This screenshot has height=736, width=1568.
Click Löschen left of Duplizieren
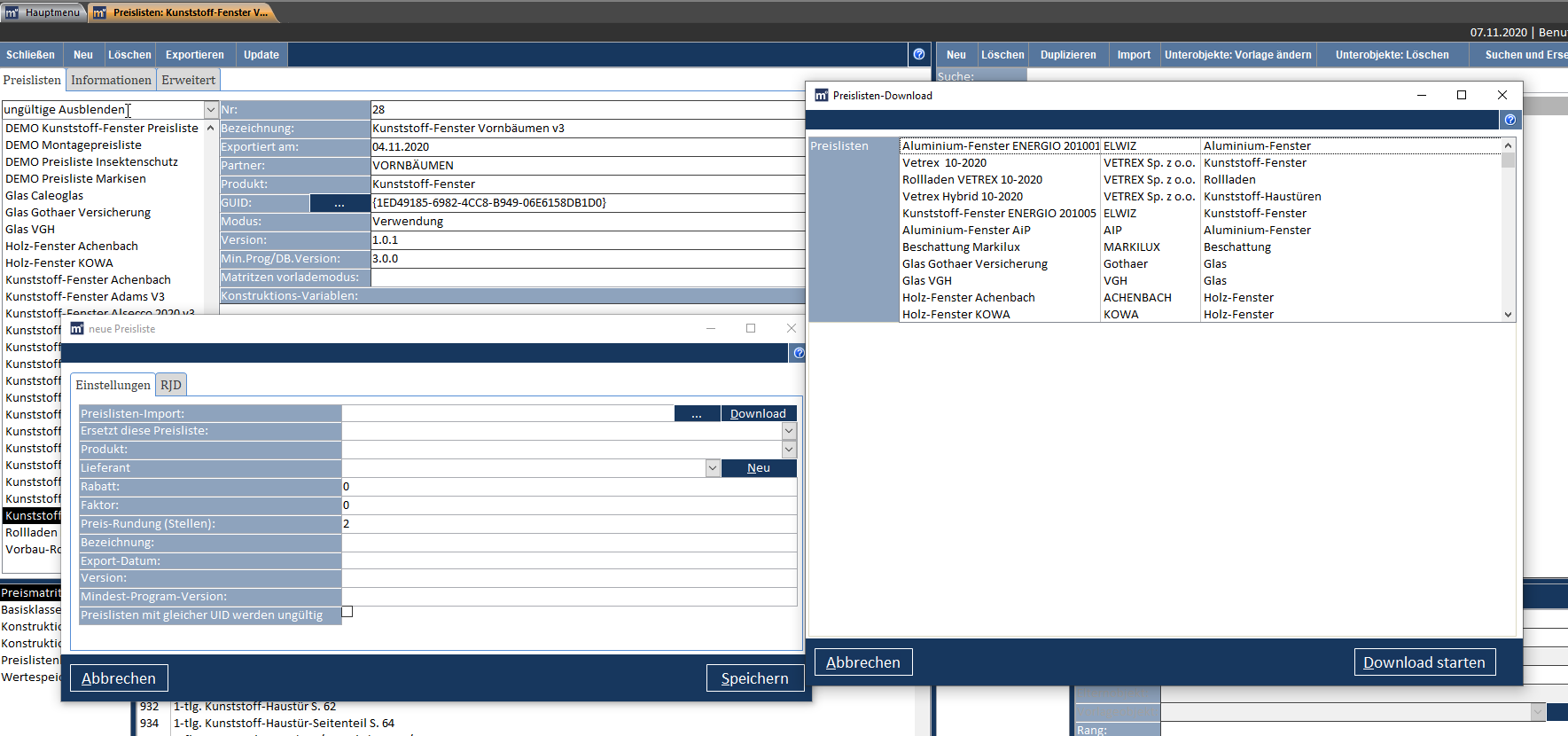(x=1002, y=55)
